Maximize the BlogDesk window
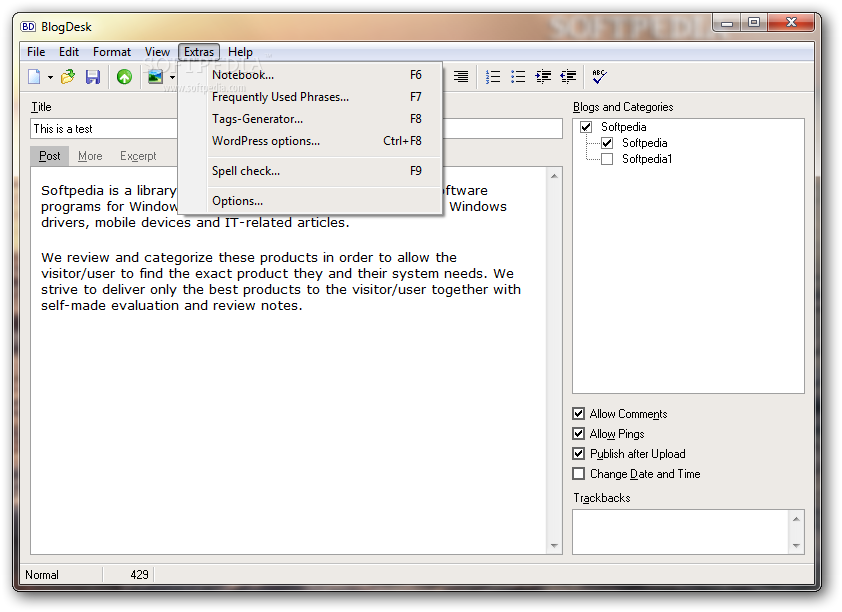Viewport: 842px width, 612px height. (754, 23)
